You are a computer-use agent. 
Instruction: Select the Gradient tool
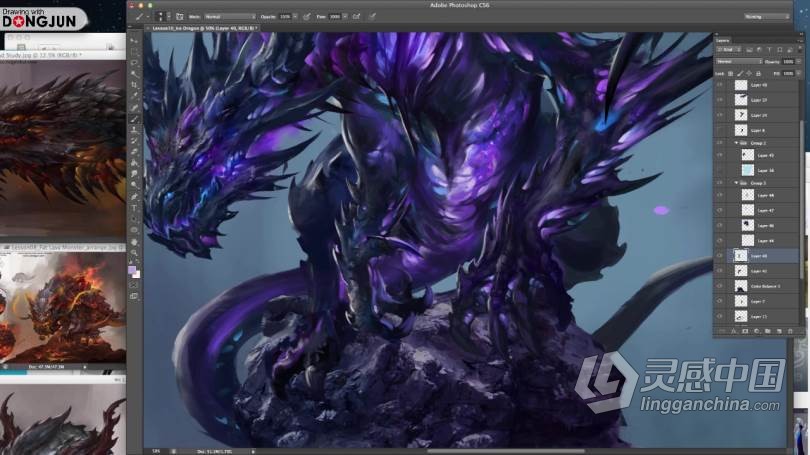(134, 163)
